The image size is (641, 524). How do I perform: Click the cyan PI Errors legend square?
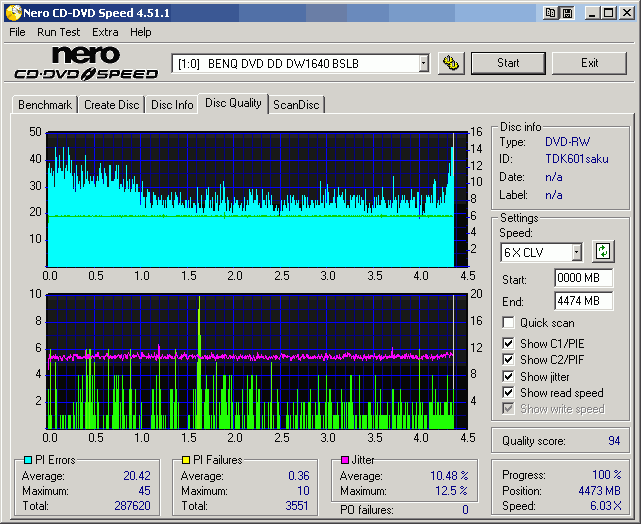[27, 460]
